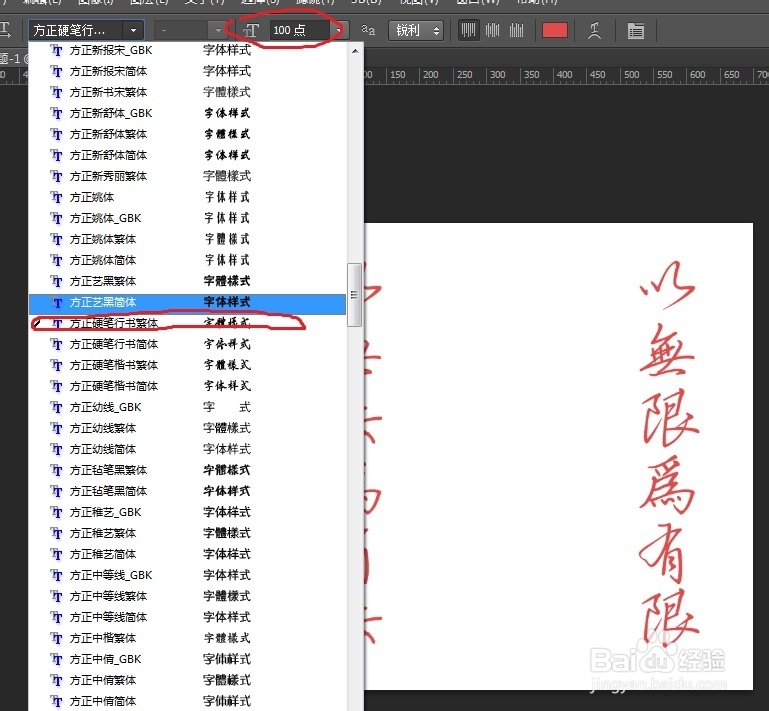Select font 方正新书宋繁体
Viewport: 769px width, 711px height.
coord(187,92)
